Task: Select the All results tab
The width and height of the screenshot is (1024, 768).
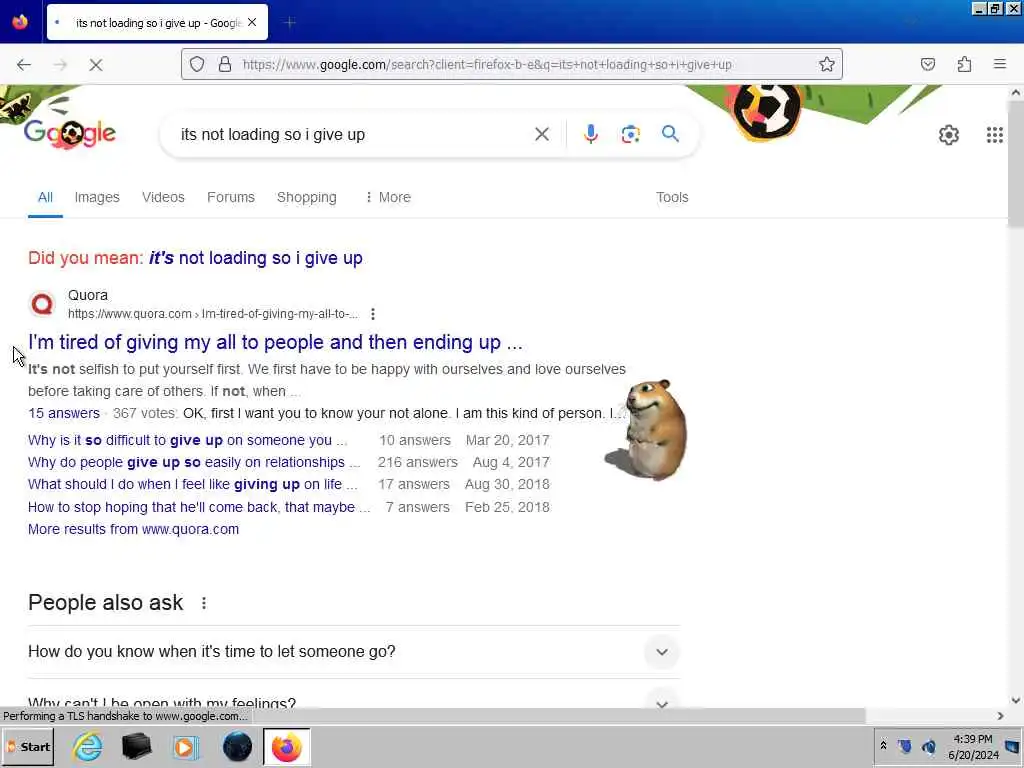Action: click(45, 197)
